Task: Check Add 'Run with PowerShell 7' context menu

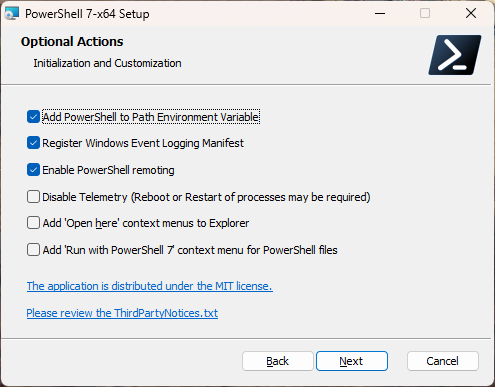Action: [33, 250]
